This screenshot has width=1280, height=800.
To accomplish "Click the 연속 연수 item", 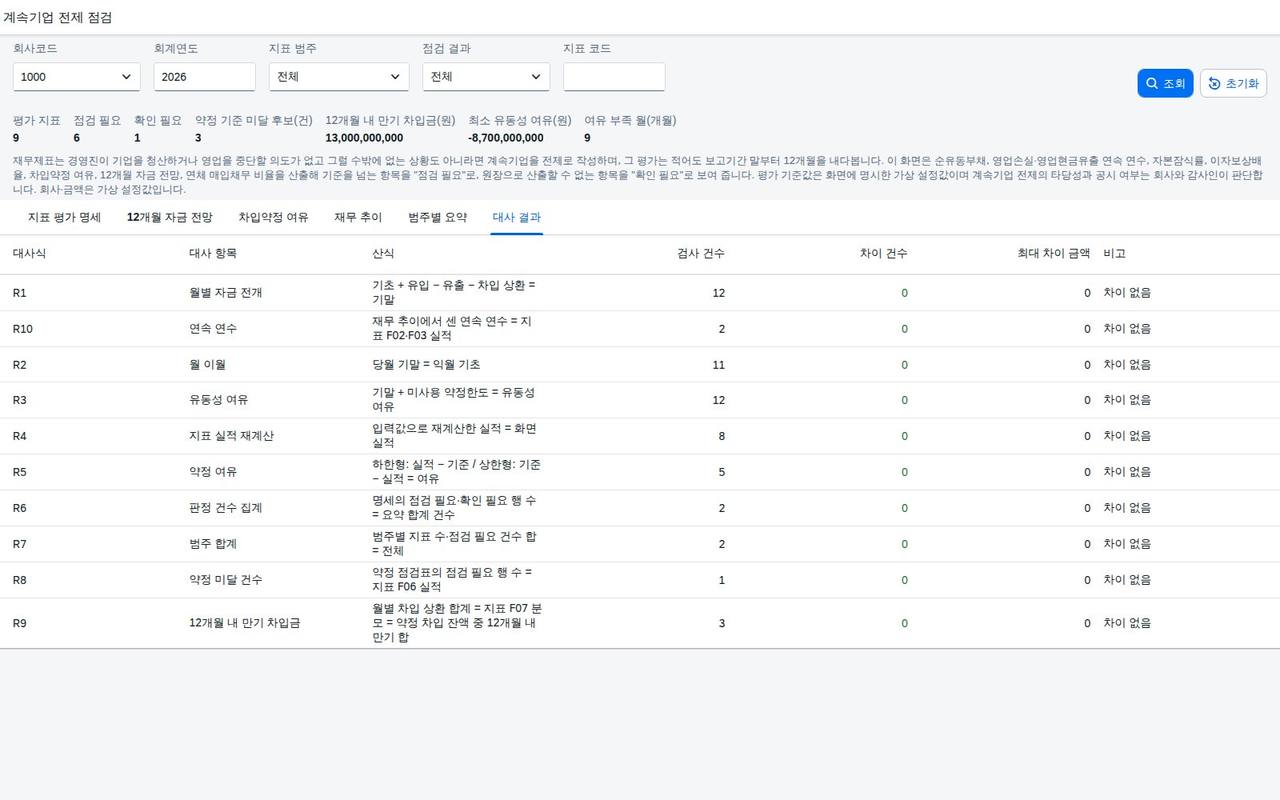I will coord(213,329).
